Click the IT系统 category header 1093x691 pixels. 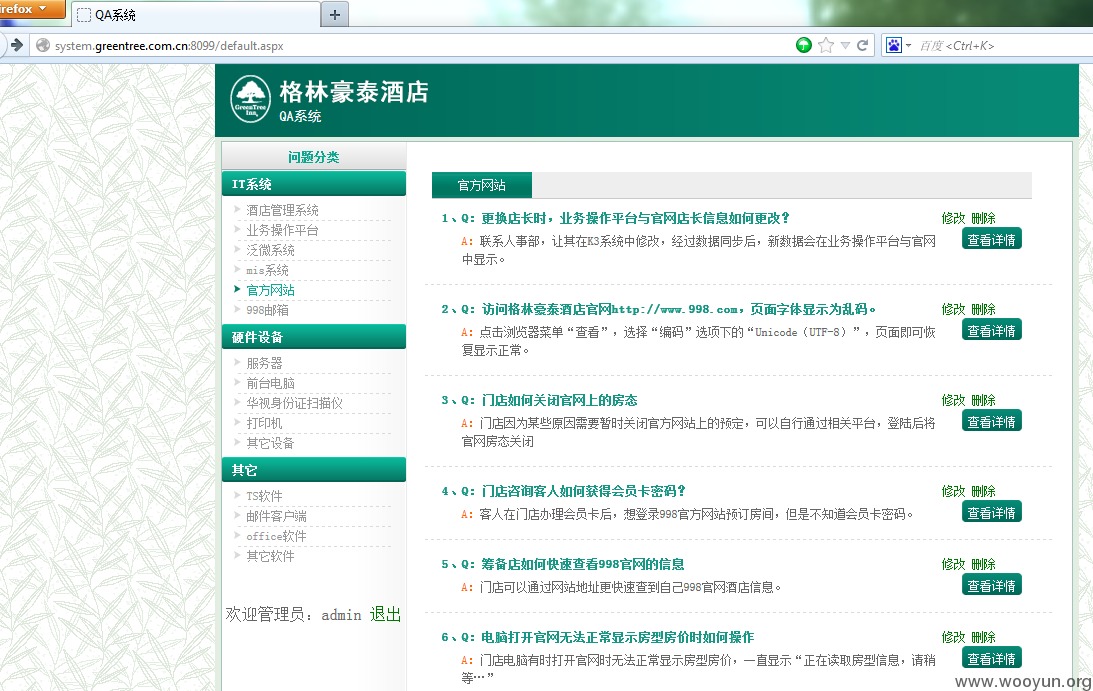[x=314, y=184]
